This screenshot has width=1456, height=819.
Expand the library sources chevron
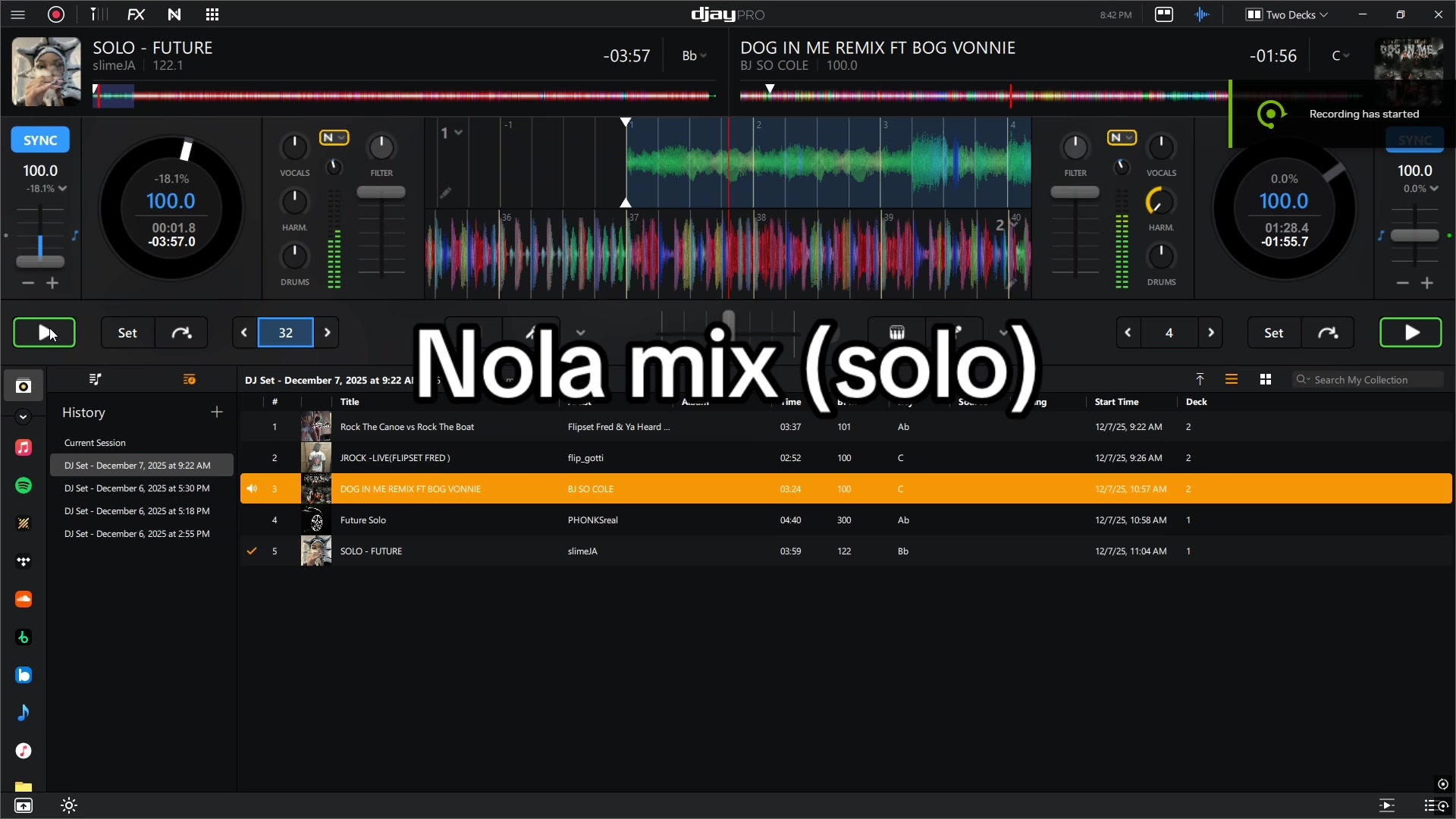23,416
